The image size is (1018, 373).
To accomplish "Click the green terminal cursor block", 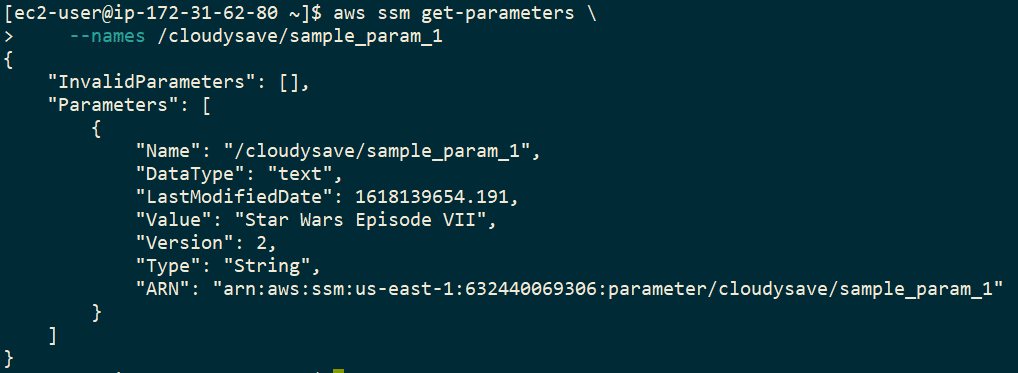I will pyautogui.click(x=338, y=370).
